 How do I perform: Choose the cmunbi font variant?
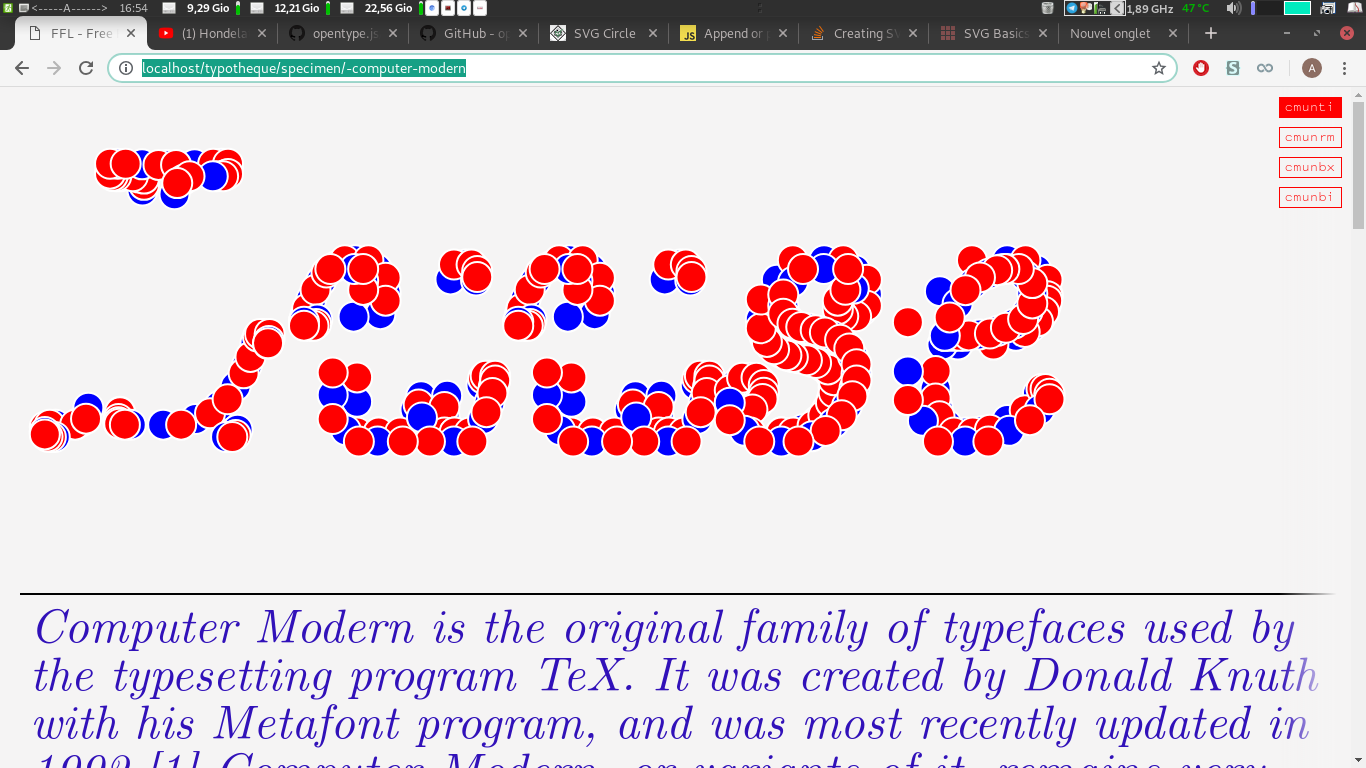1309,197
